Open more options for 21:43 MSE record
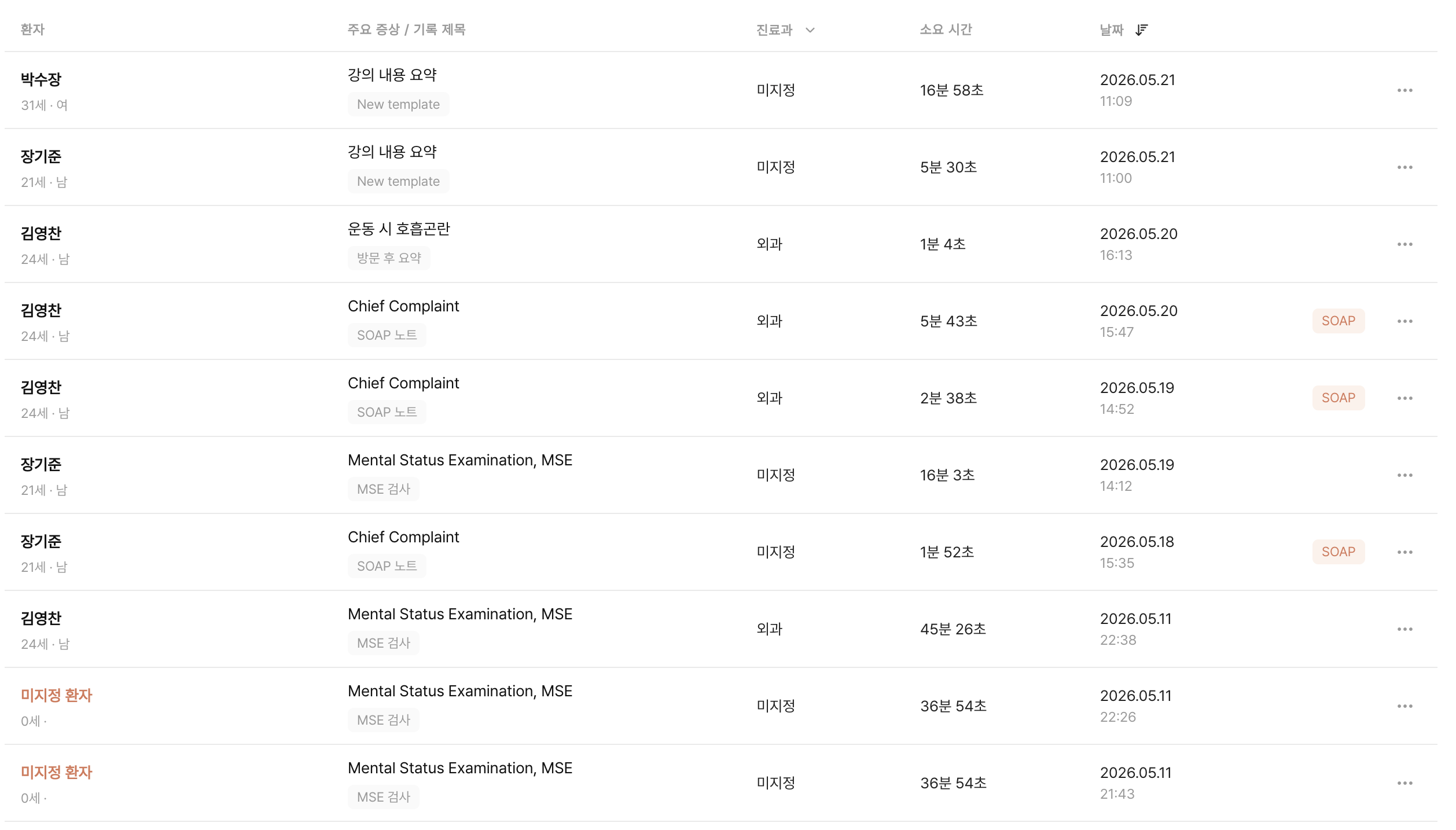 click(x=1404, y=783)
